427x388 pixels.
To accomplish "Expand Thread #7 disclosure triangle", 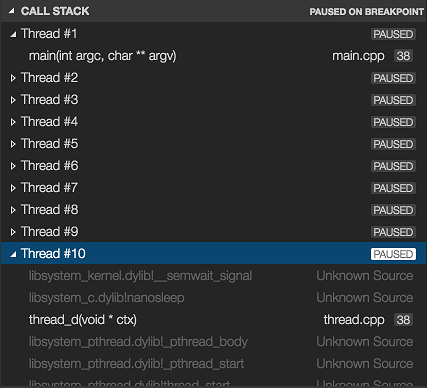I will click(13, 188).
